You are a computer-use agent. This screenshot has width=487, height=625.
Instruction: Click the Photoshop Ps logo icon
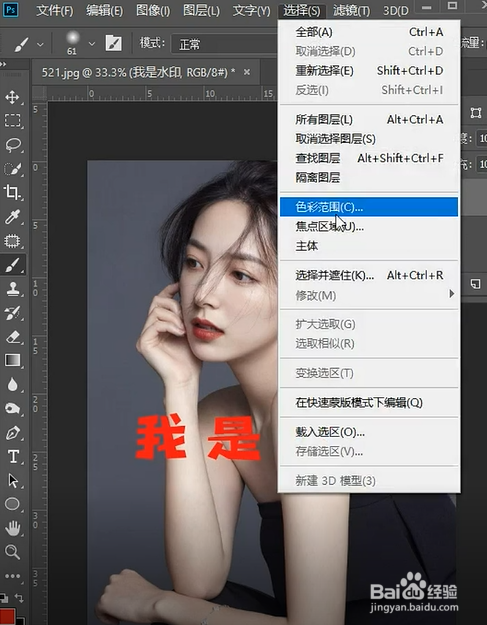click(x=11, y=10)
